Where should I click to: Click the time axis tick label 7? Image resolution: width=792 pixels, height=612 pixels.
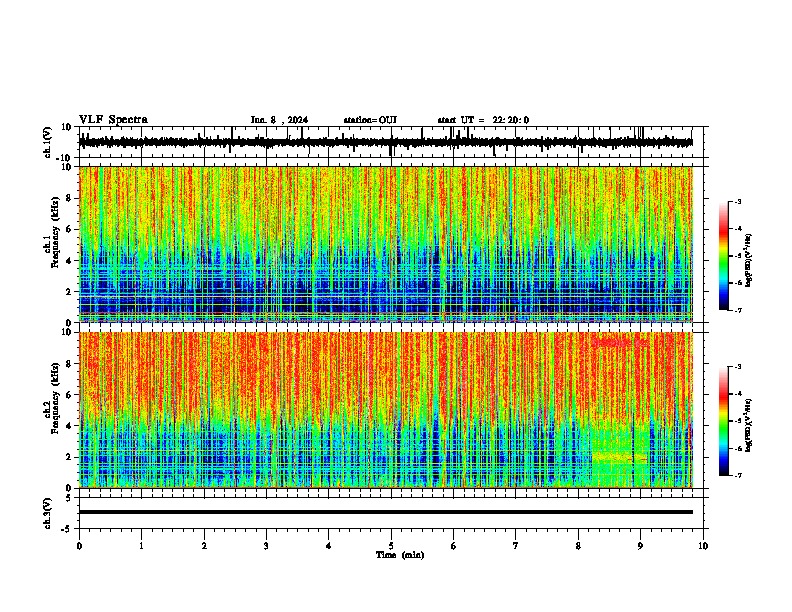(x=516, y=546)
